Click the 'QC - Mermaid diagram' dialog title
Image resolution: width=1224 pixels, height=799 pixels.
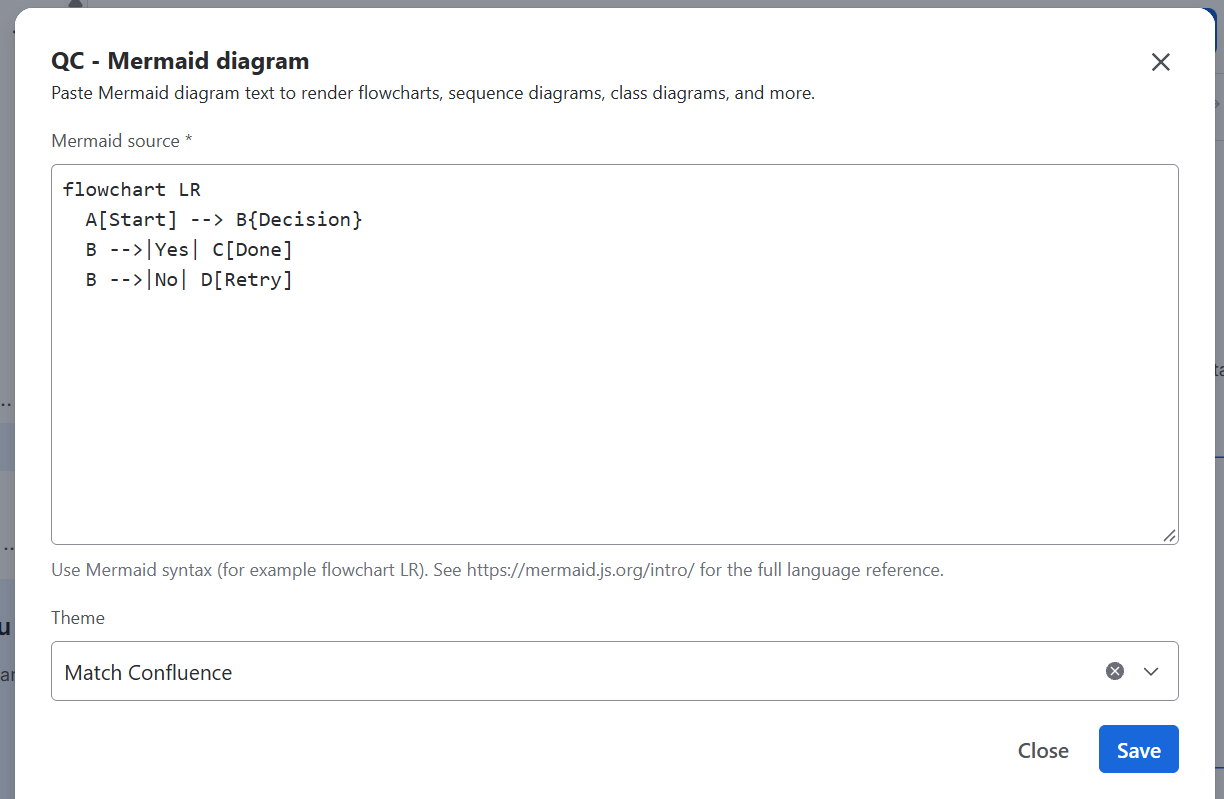(180, 61)
